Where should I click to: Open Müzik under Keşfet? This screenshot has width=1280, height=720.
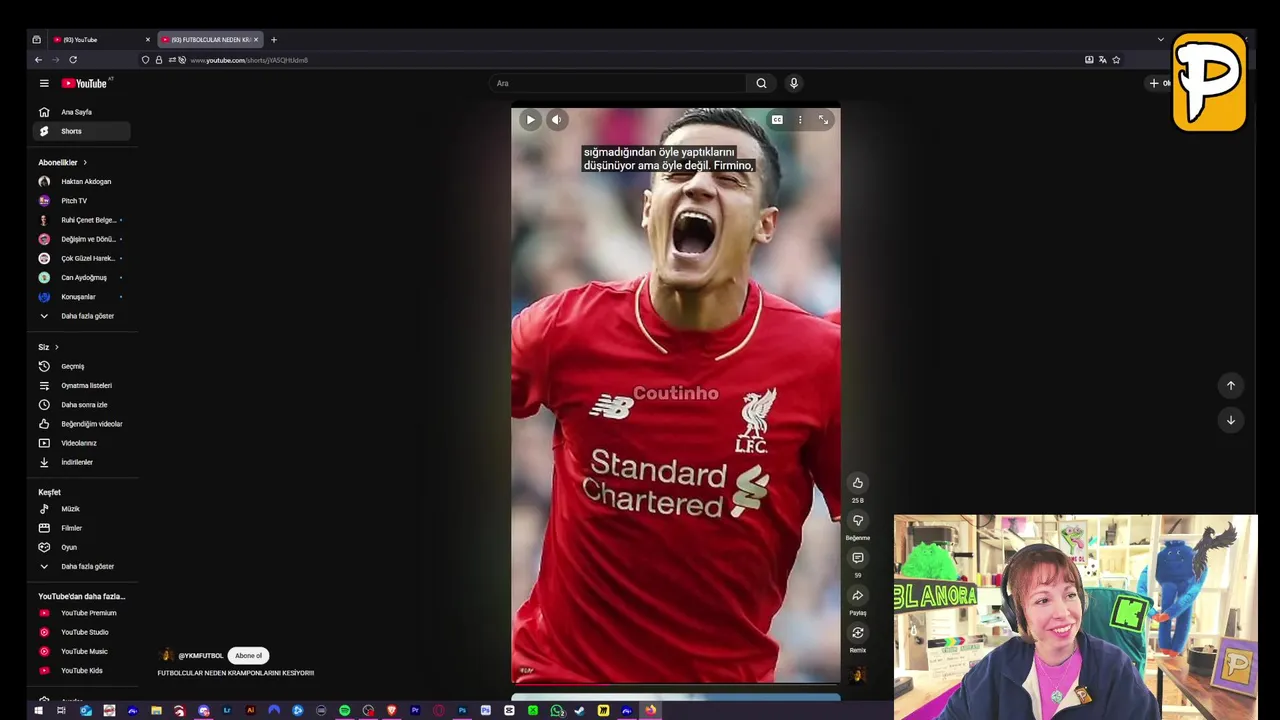(83, 509)
